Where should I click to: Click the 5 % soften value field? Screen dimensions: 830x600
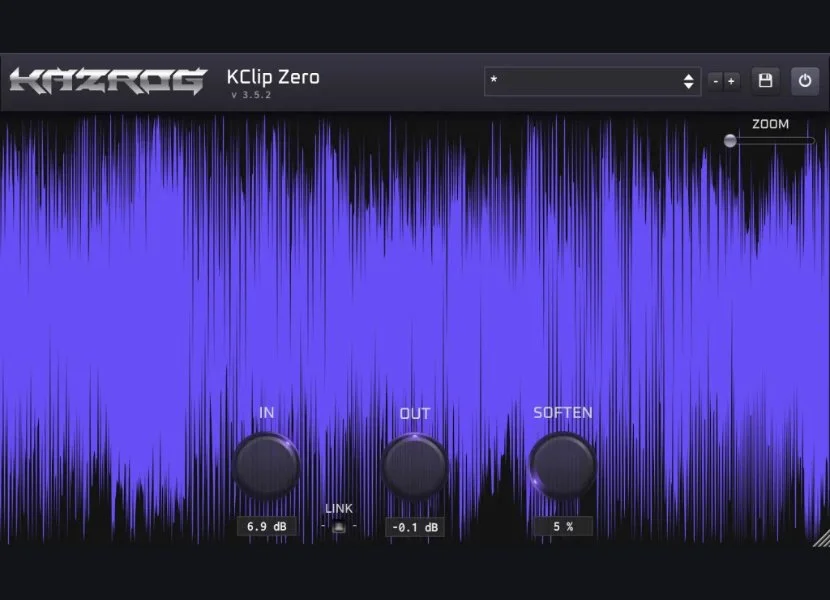tap(563, 526)
